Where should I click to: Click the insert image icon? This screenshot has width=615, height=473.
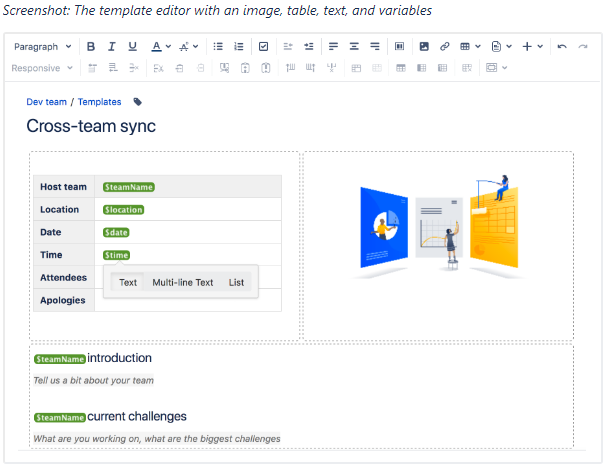[x=424, y=47]
